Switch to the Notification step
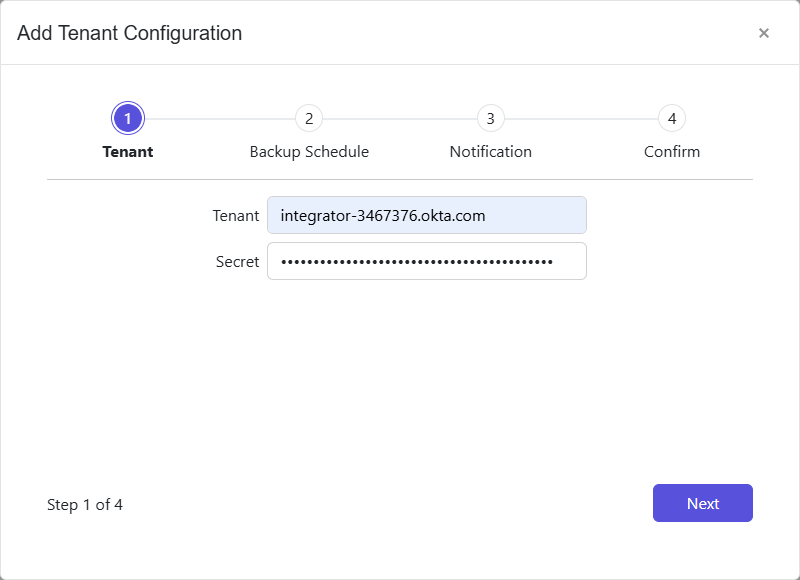This screenshot has width=800, height=580. click(x=490, y=151)
